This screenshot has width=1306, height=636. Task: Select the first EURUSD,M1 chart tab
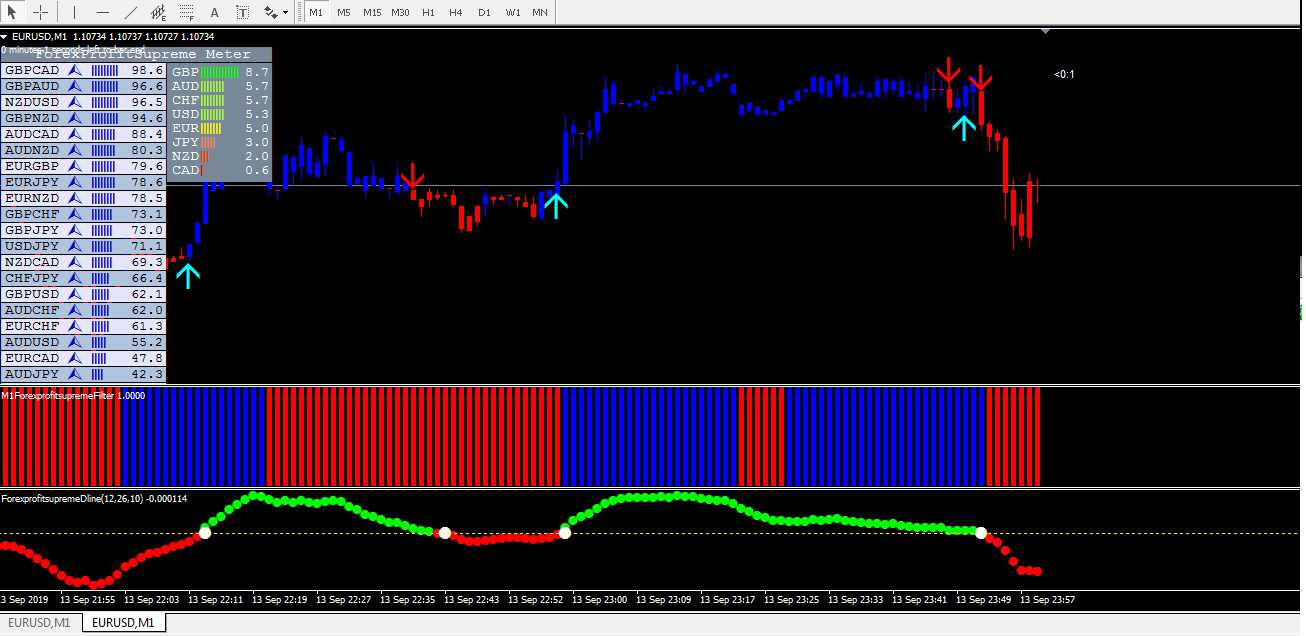40,621
